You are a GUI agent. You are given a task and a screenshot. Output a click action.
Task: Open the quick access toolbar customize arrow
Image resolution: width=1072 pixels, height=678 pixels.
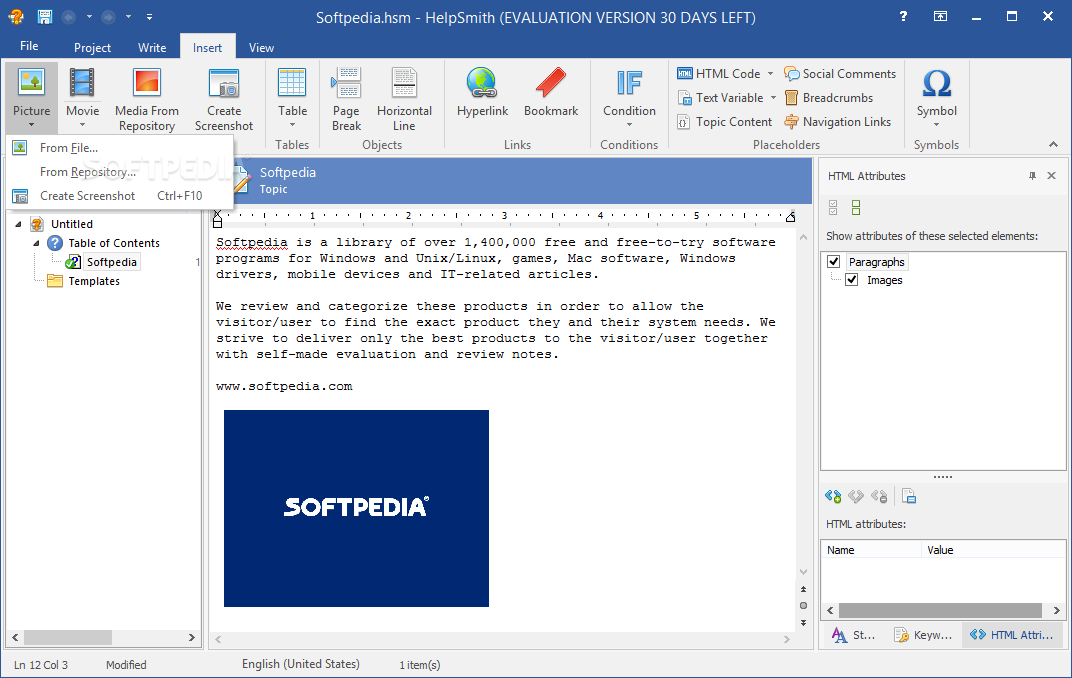(149, 16)
